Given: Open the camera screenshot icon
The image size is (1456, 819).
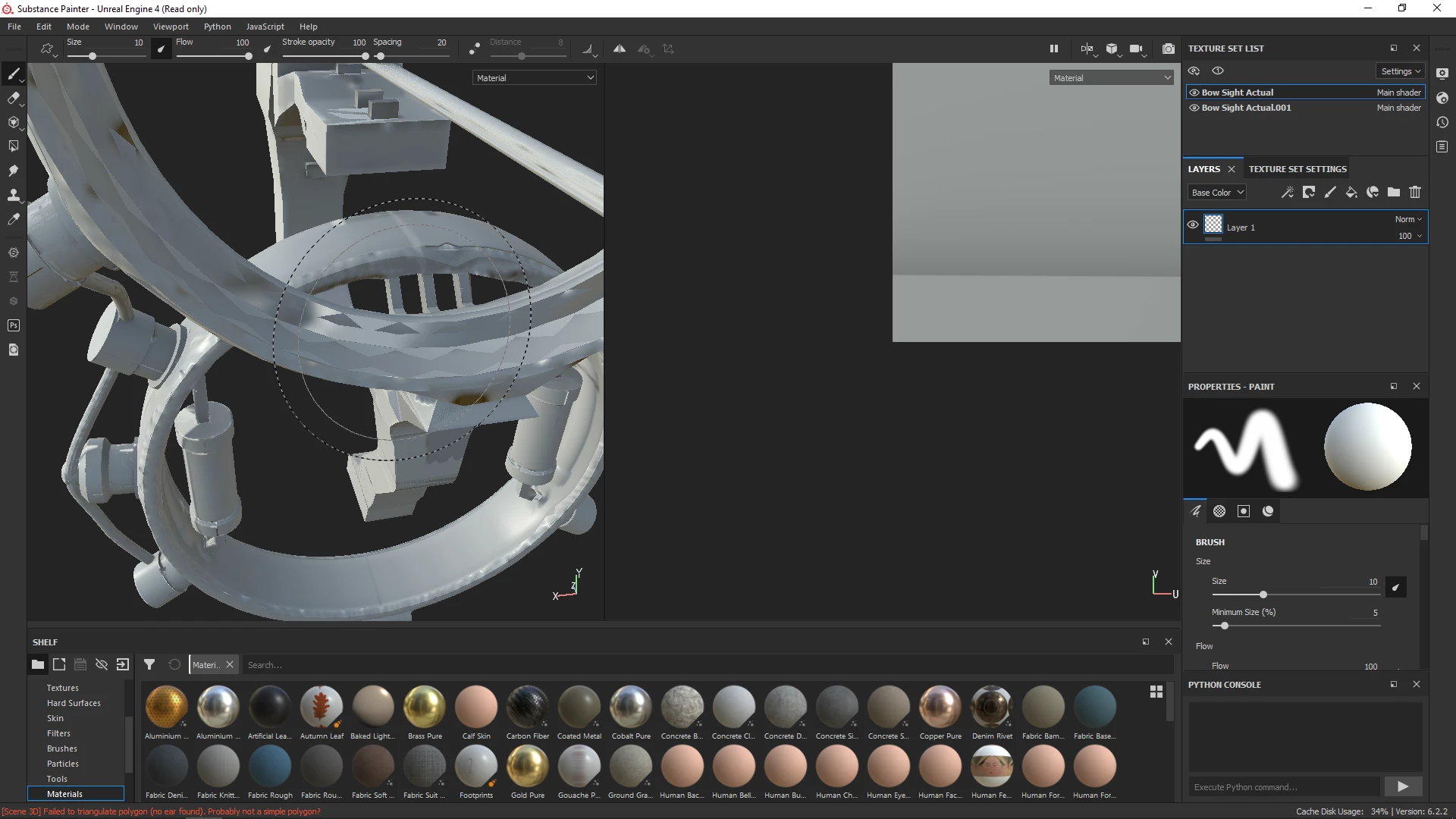Looking at the screenshot, I should tap(1168, 49).
